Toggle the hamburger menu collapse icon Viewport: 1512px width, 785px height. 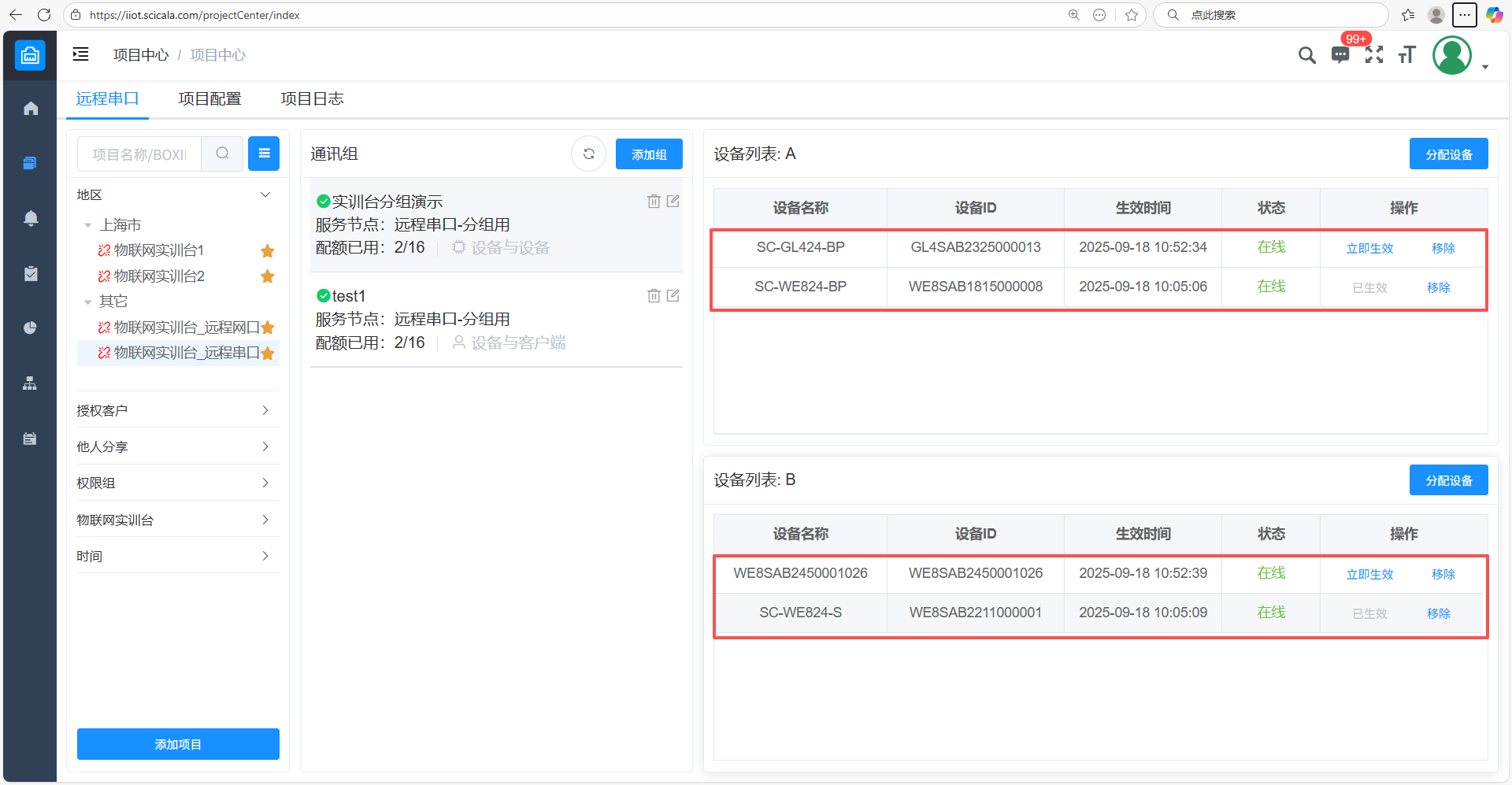[80, 54]
